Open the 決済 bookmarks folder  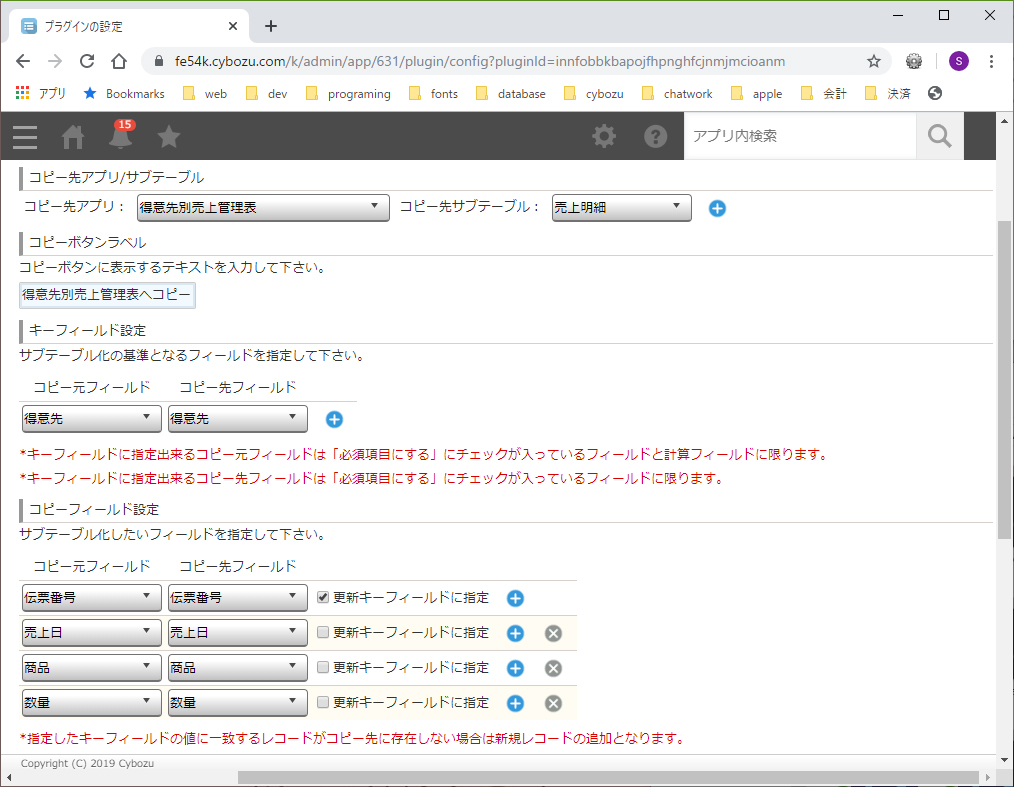click(x=887, y=94)
